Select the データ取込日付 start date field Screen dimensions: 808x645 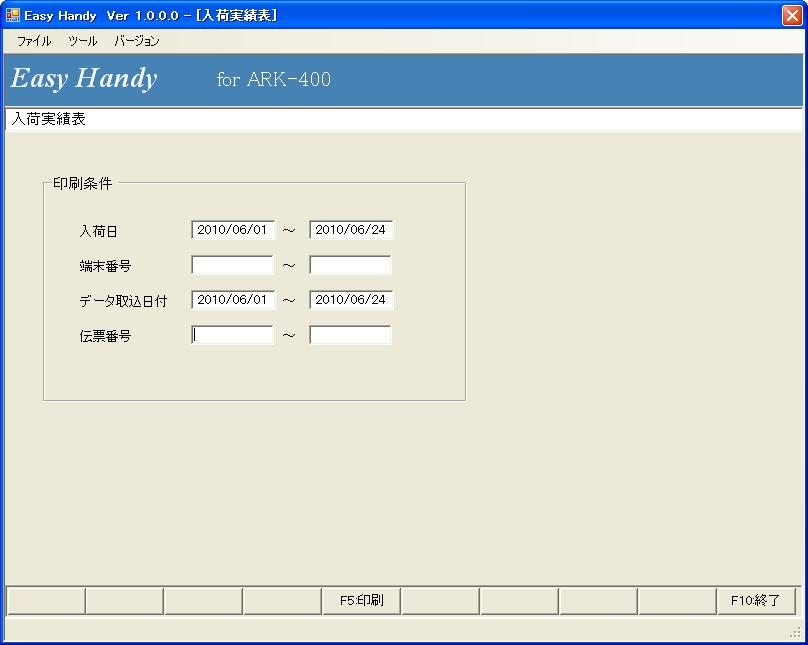coord(233,300)
